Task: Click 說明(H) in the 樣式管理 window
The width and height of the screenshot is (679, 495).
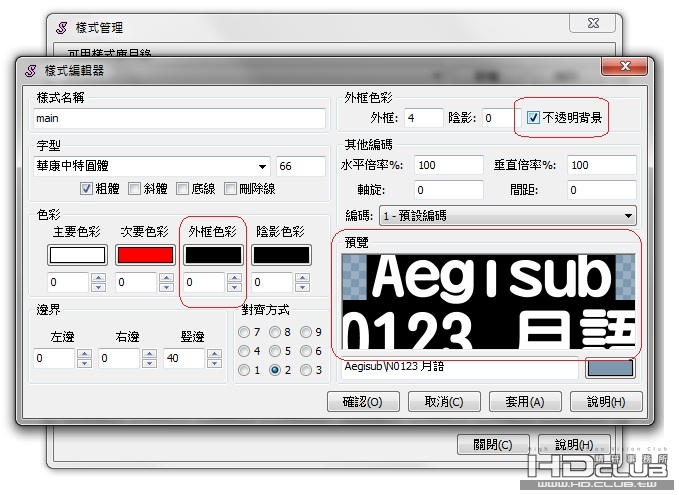Action: point(574,444)
